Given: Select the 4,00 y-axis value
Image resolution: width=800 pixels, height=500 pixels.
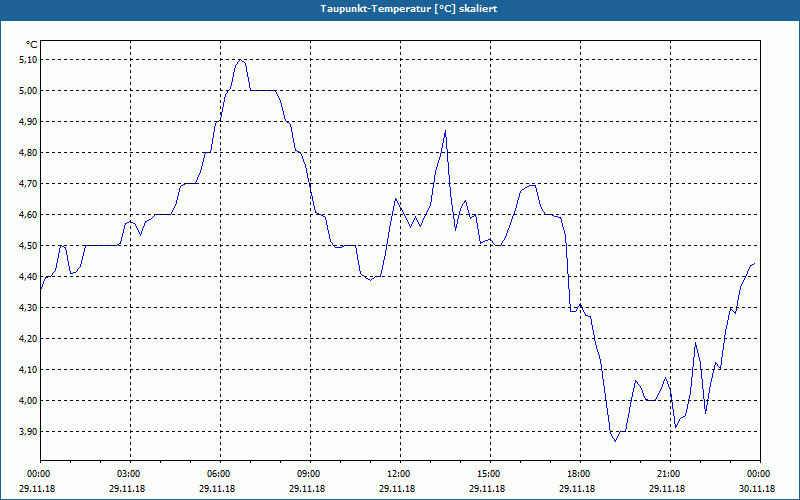Looking at the screenshot, I should click(28, 401).
